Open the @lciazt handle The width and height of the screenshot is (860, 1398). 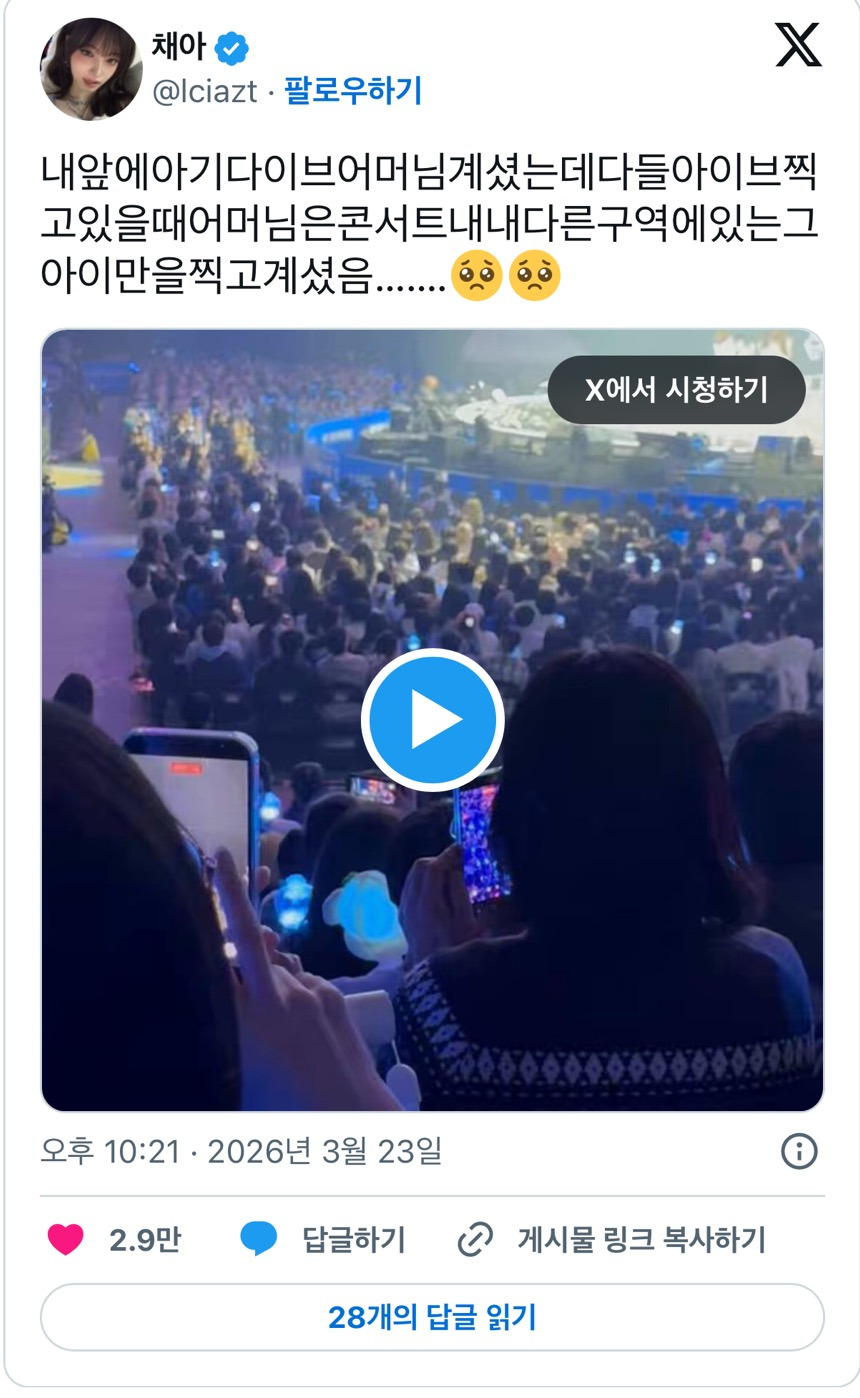pyautogui.click(x=204, y=92)
